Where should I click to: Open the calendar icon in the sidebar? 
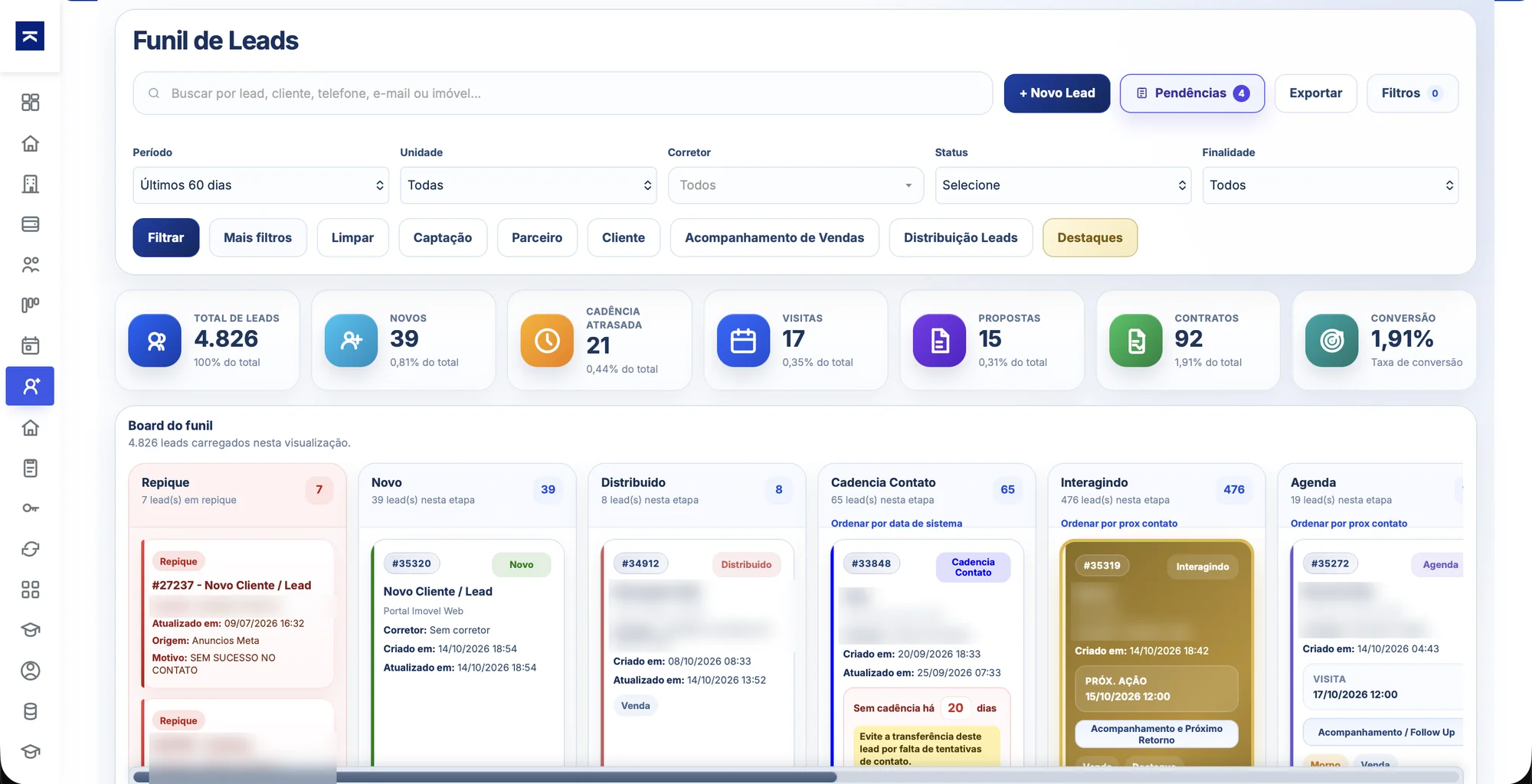30,345
